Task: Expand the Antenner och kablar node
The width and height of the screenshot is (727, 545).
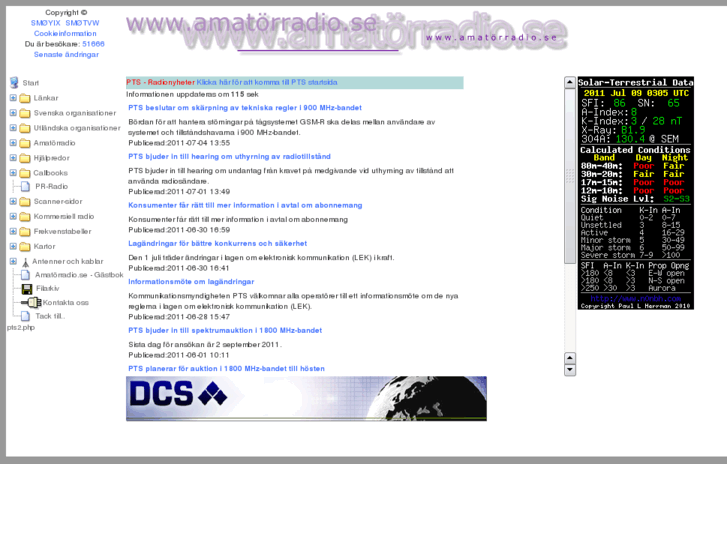Action: [13, 261]
